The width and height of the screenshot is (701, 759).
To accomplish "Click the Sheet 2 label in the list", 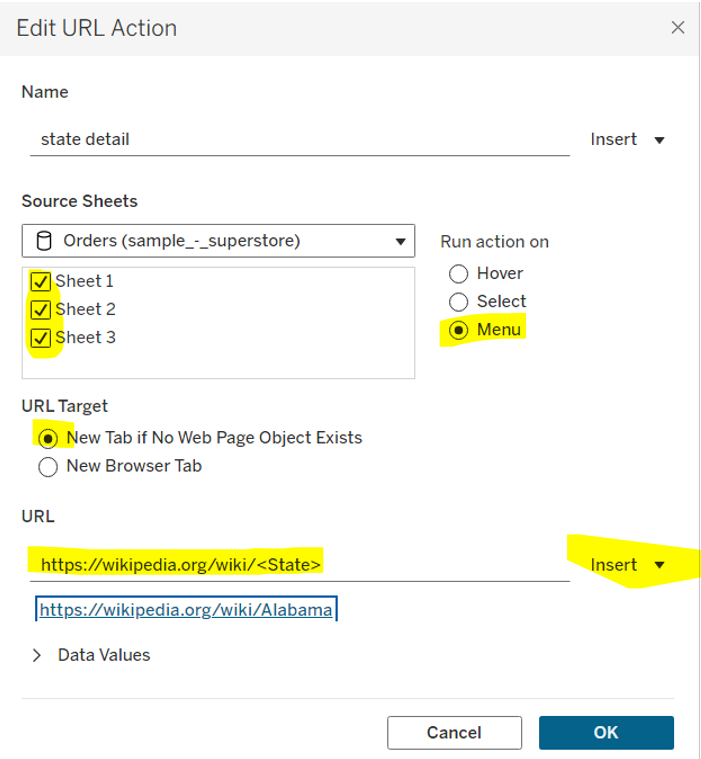I will [85, 309].
